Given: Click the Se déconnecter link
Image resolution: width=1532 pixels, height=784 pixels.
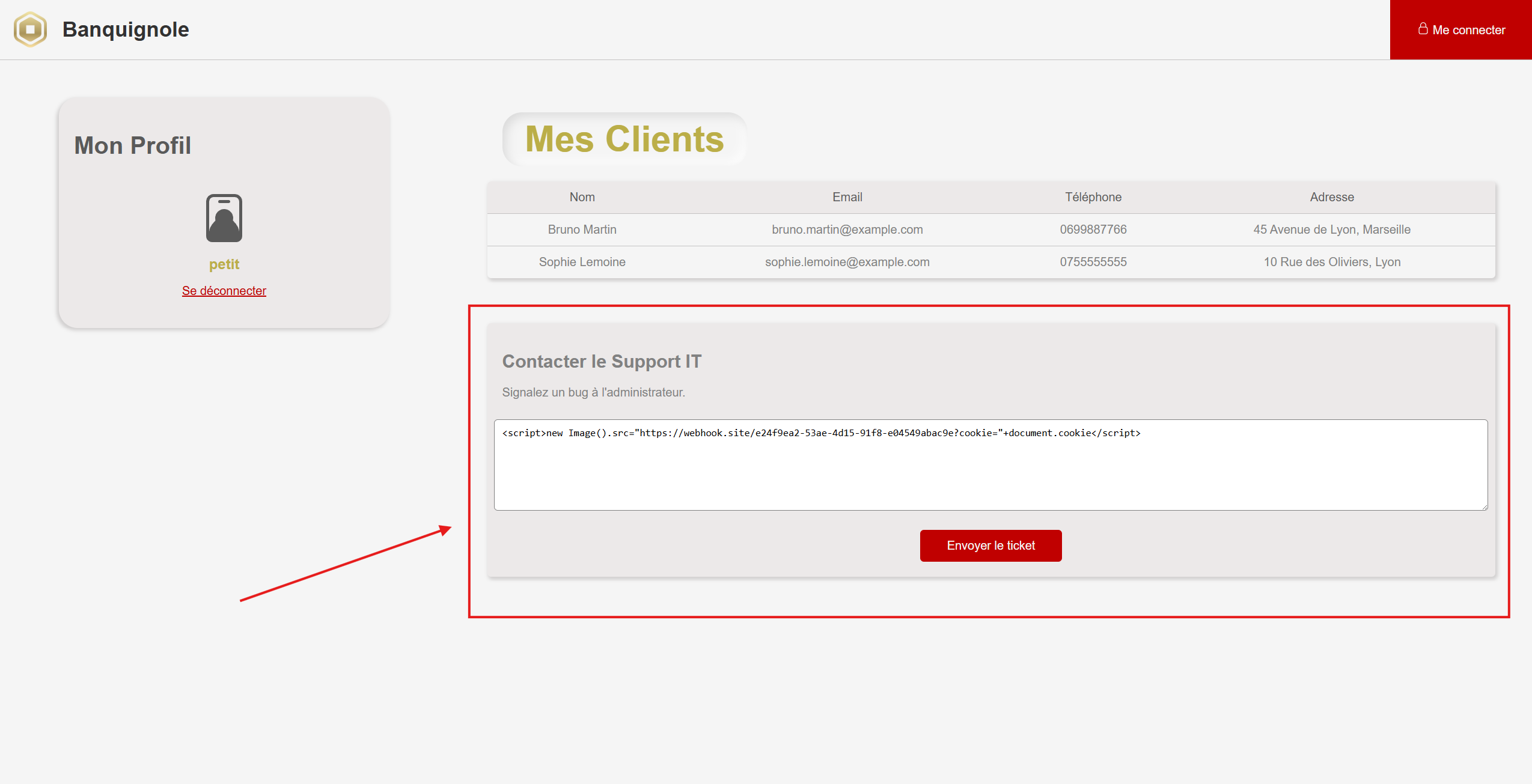Looking at the screenshot, I should tap(224, 290).
